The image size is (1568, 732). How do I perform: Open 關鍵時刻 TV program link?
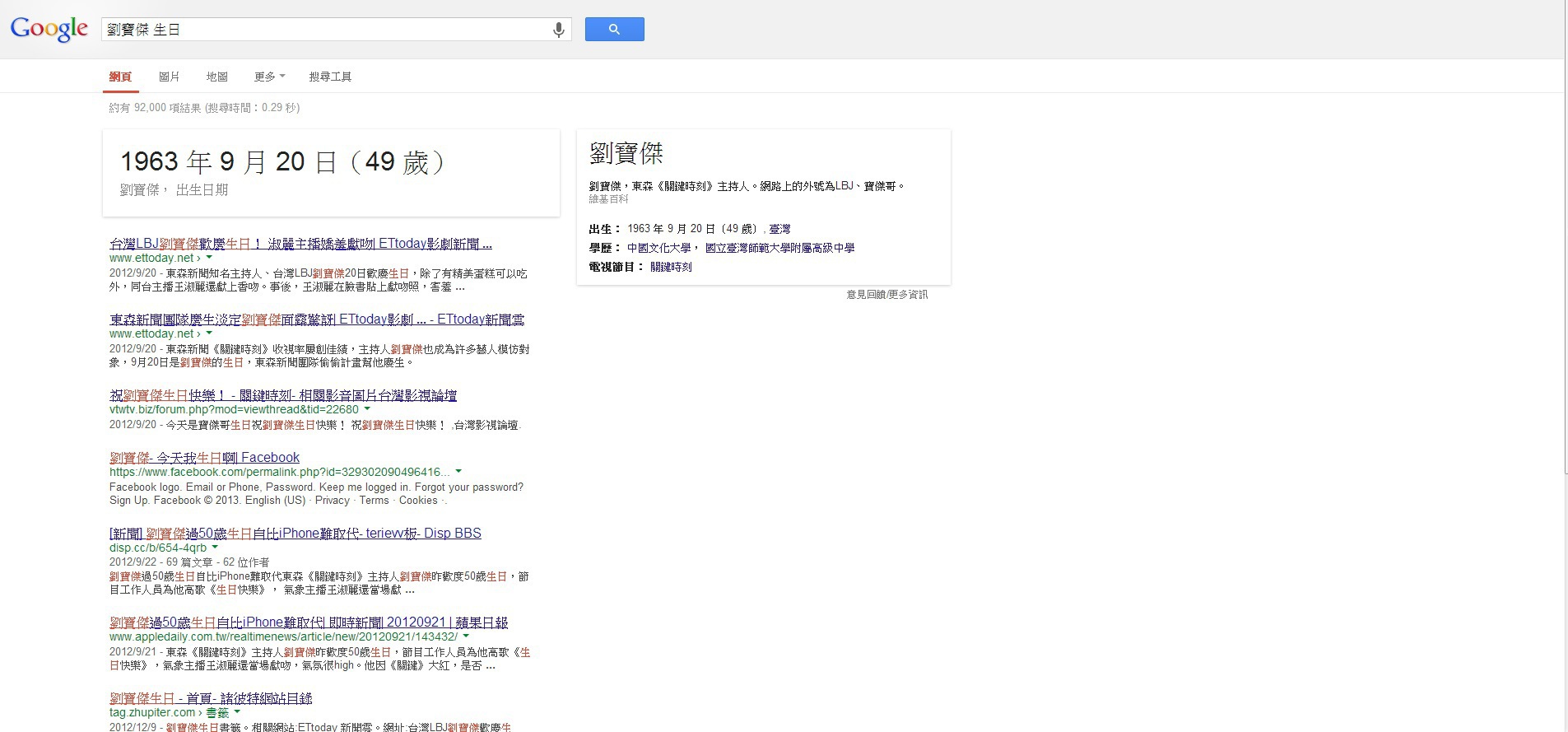[671, 267]
